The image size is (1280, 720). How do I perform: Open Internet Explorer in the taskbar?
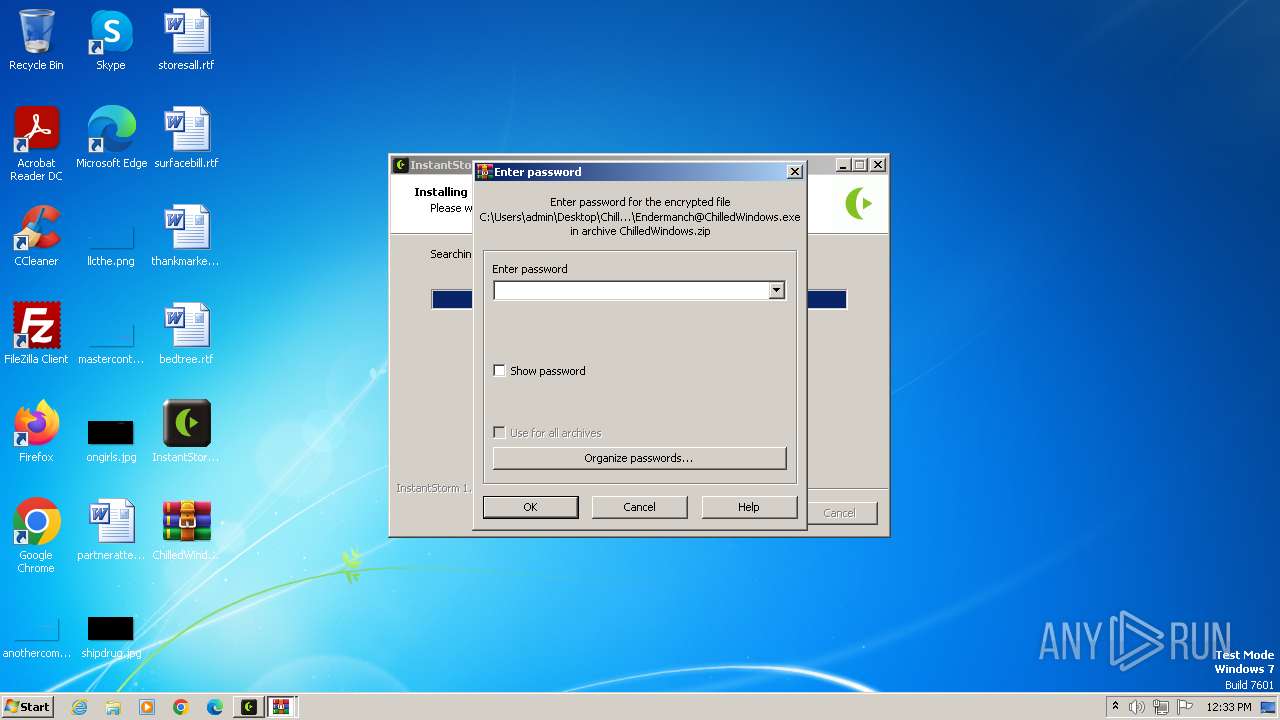79,707
